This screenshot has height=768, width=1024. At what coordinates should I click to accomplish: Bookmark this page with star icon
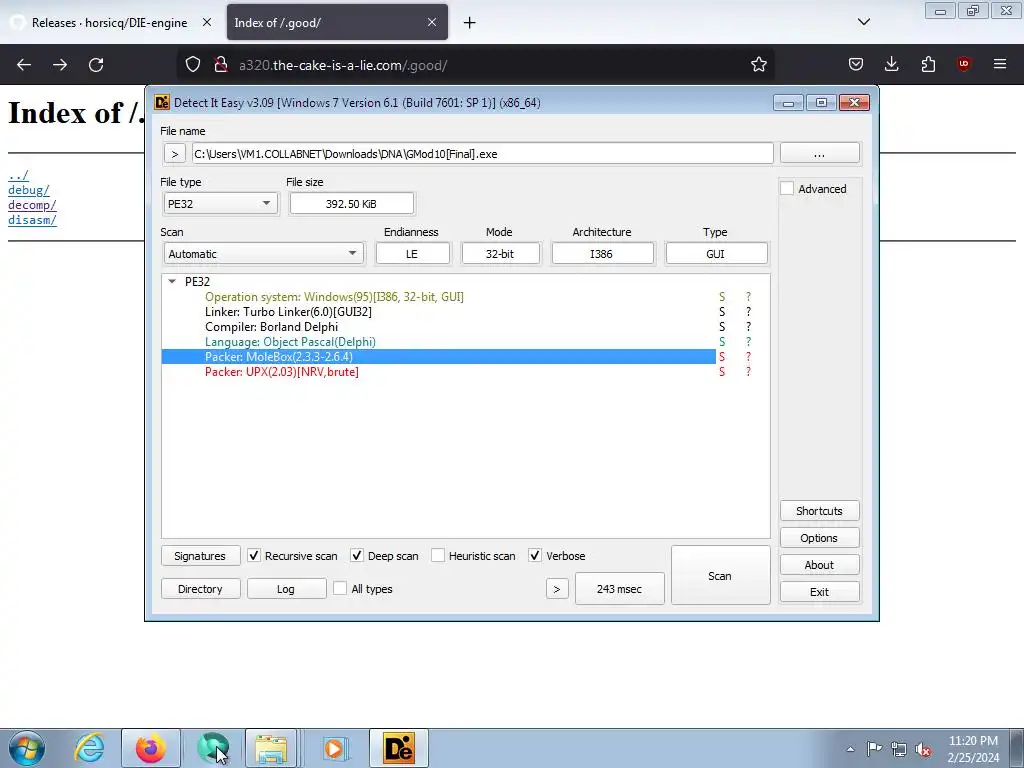point(758,65)
